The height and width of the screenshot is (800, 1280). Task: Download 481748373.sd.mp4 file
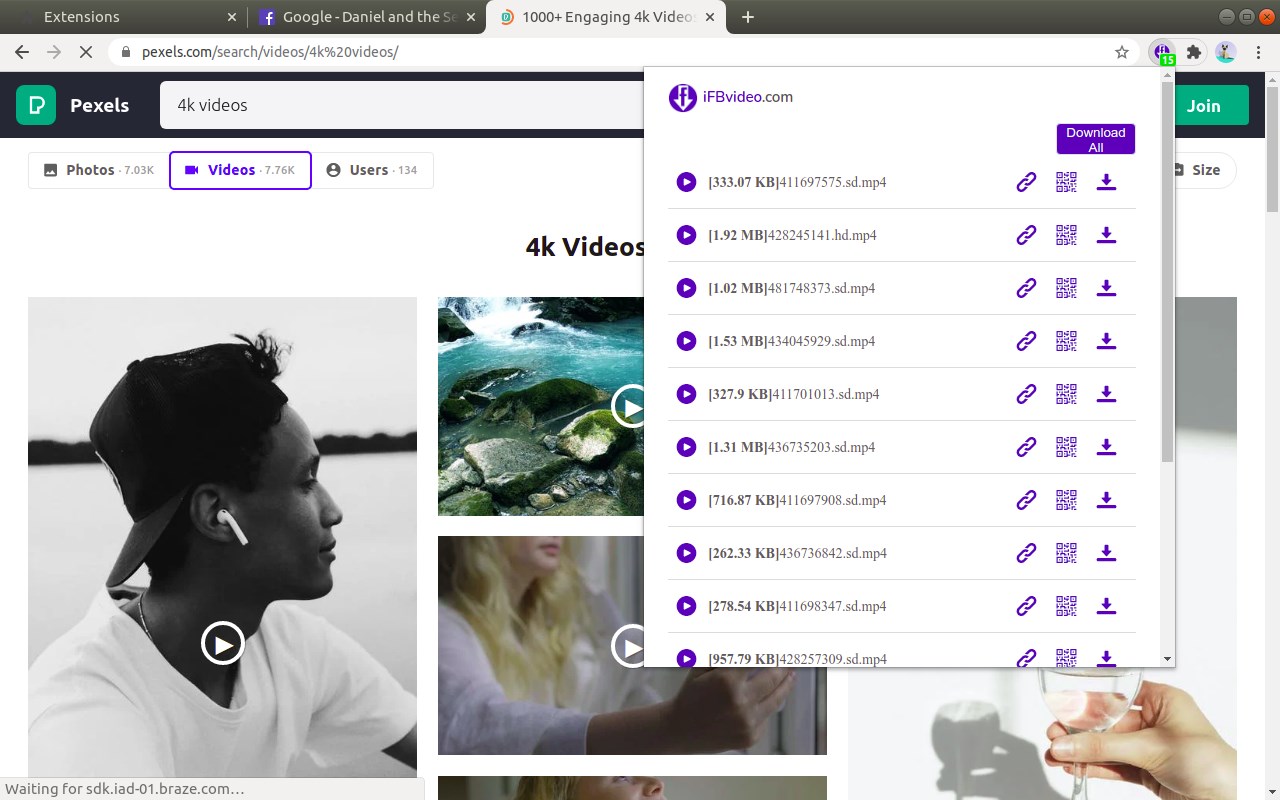click(x=1106, y=288)
